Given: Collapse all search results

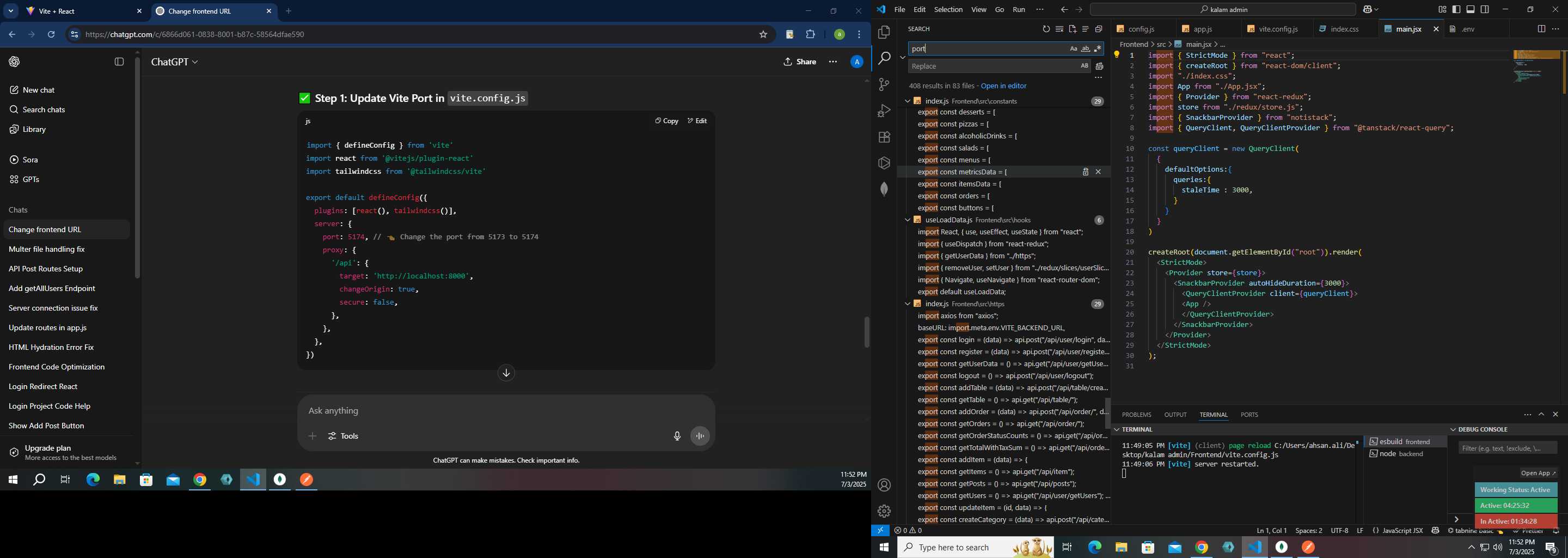Looking at the screenshot, I should pyautogui.click(x=1099, y=29).
